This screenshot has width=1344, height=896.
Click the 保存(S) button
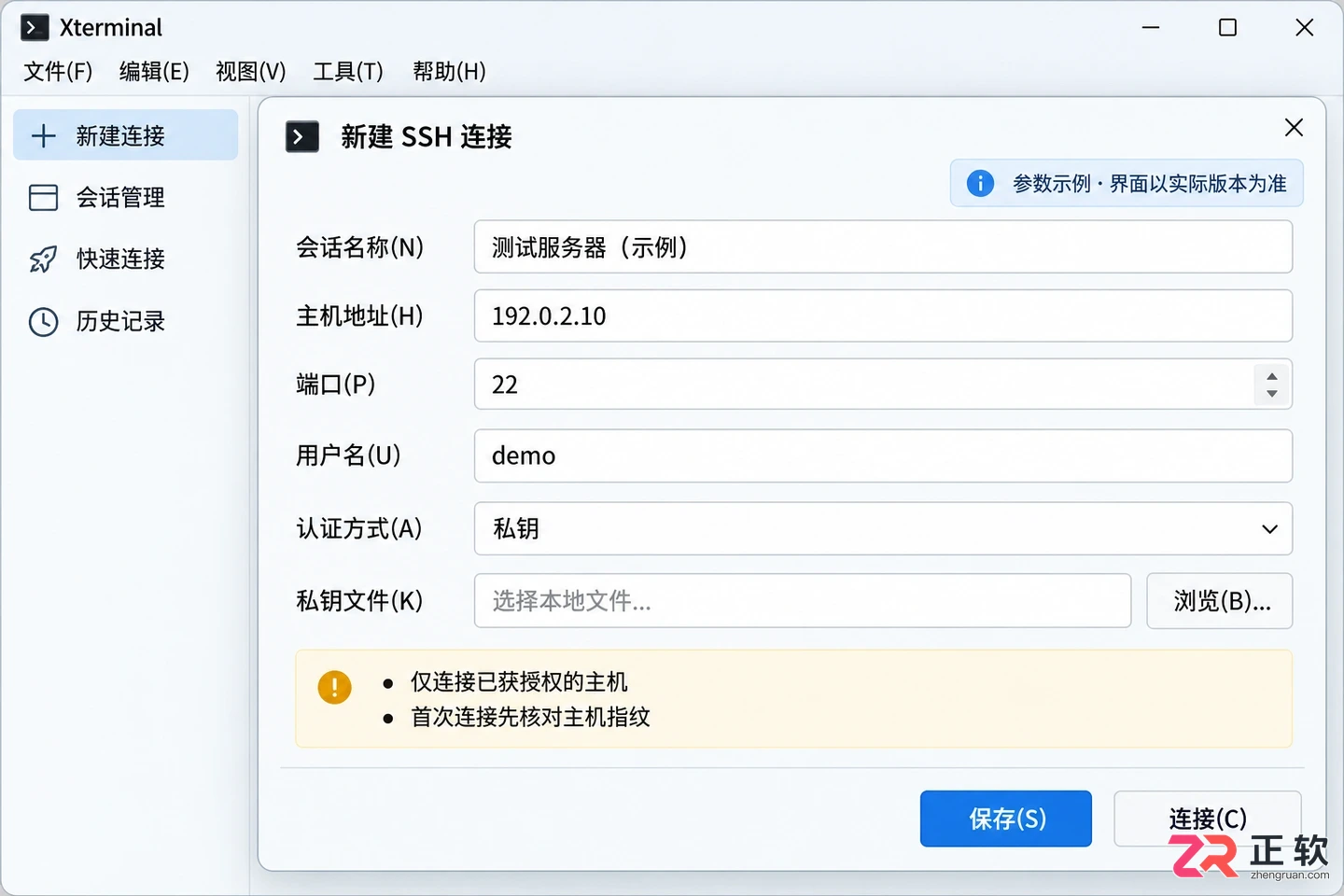click(1006, 819)
